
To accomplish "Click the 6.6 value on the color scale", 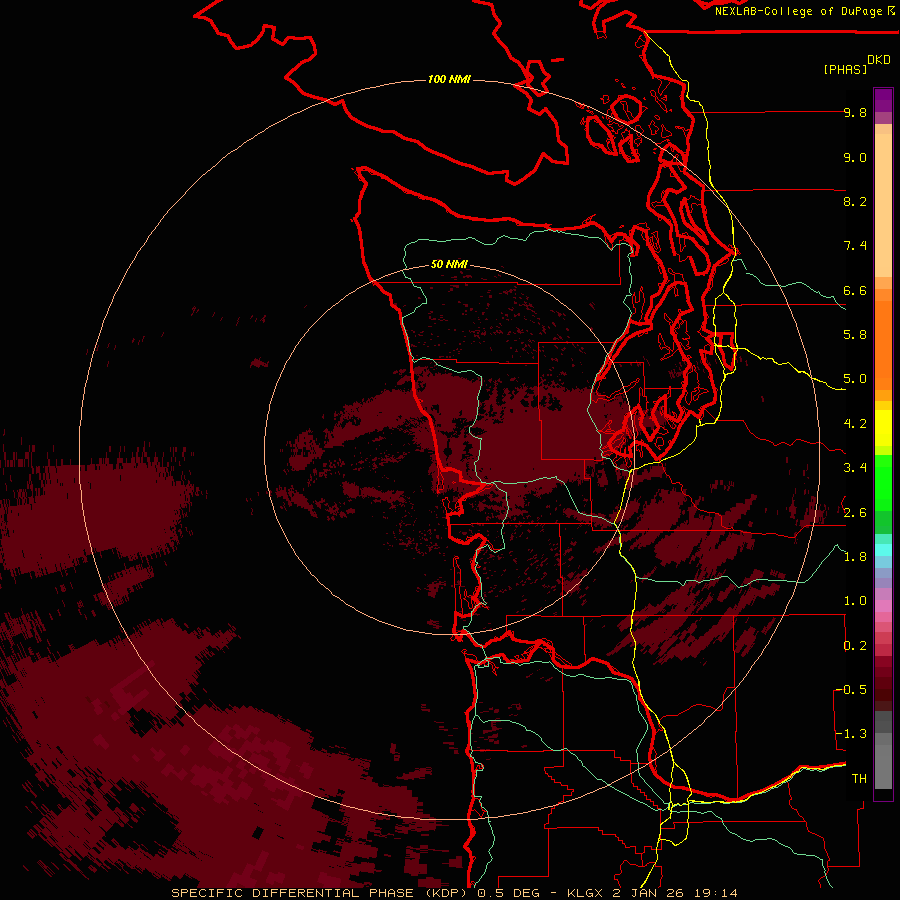I will [x=855, y=290].
